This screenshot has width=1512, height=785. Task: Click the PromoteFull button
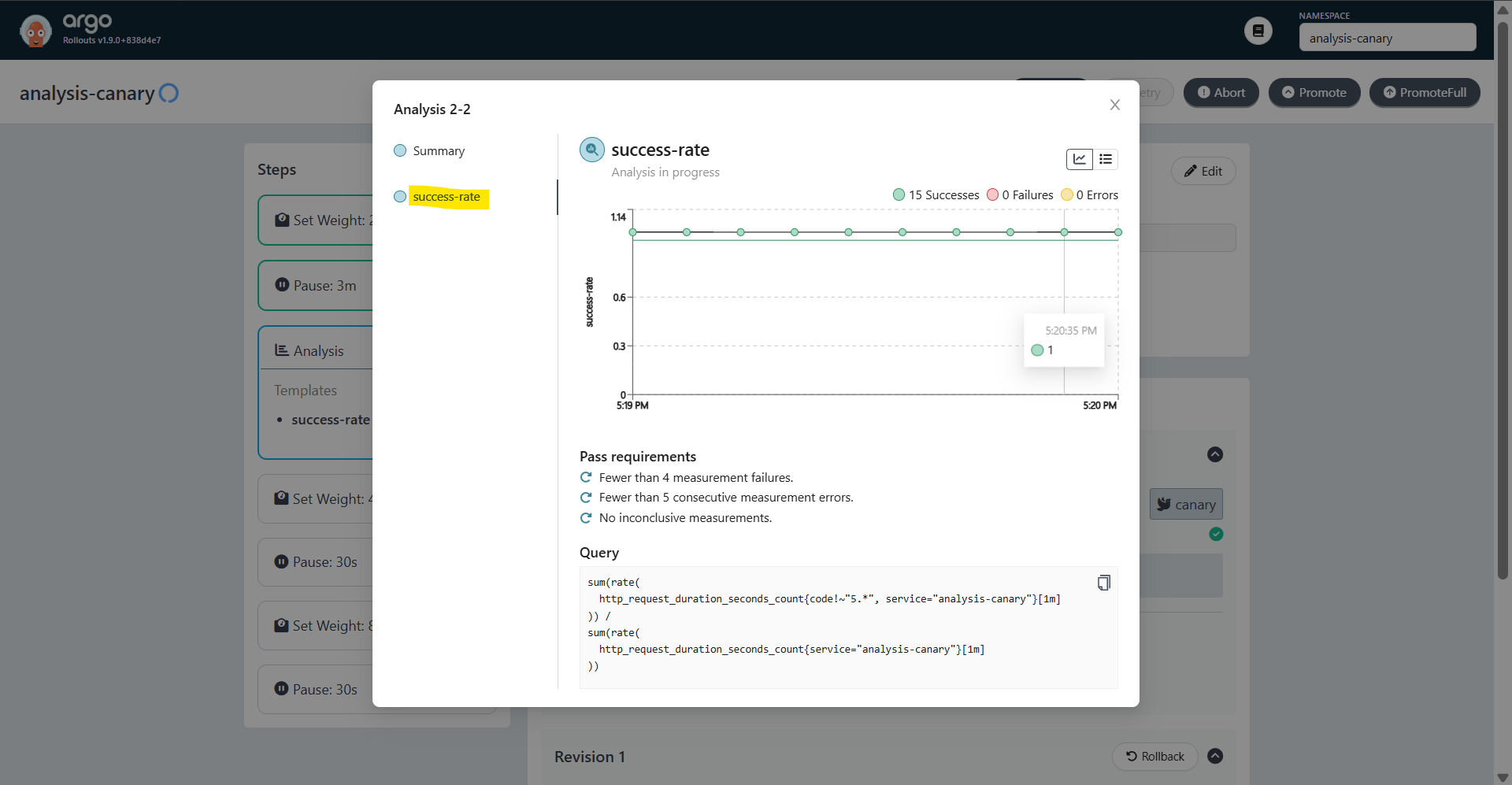pyautogui.click(x=1425, y=93)
